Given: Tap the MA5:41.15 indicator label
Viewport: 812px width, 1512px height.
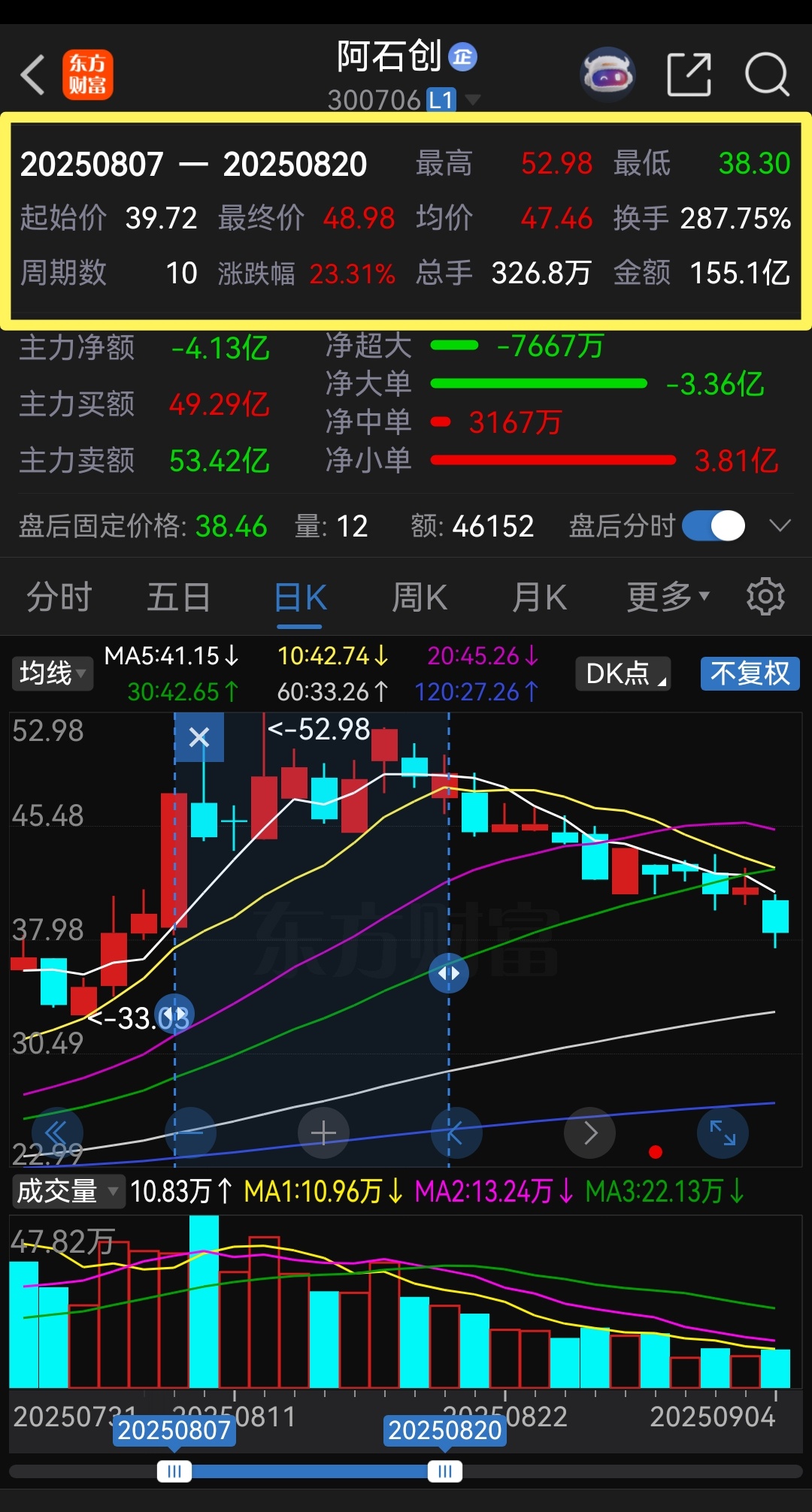Looking at the screenshot, I should click(172, 656).
